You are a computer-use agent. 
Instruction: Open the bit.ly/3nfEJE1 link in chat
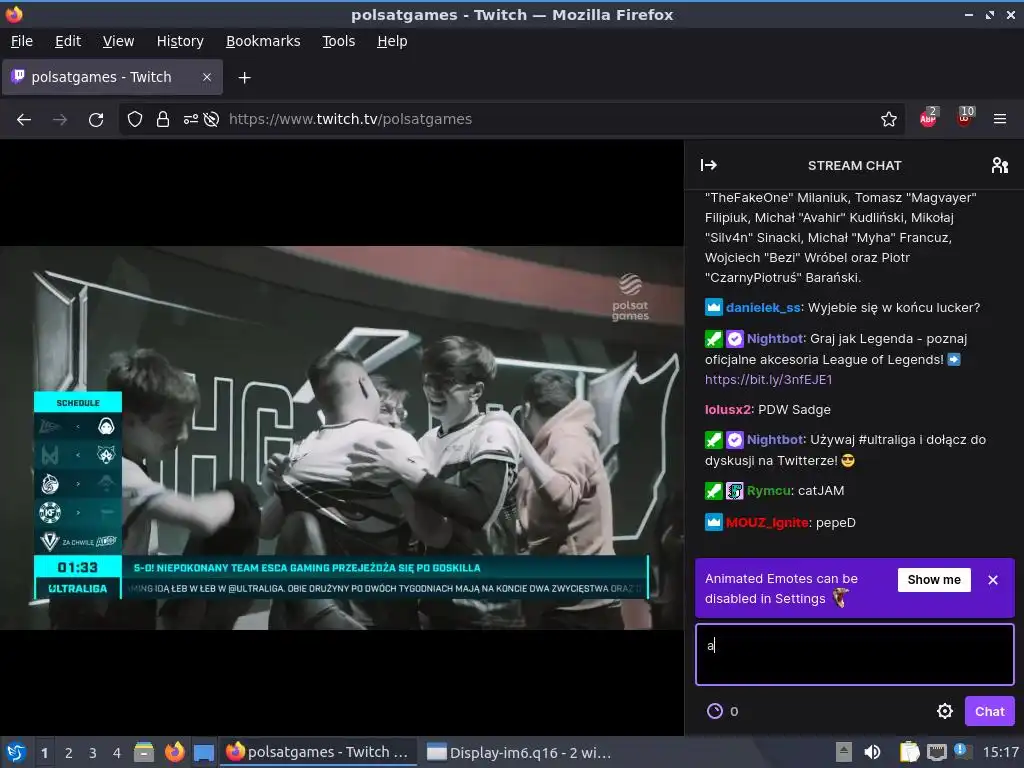tap(769, 379)
